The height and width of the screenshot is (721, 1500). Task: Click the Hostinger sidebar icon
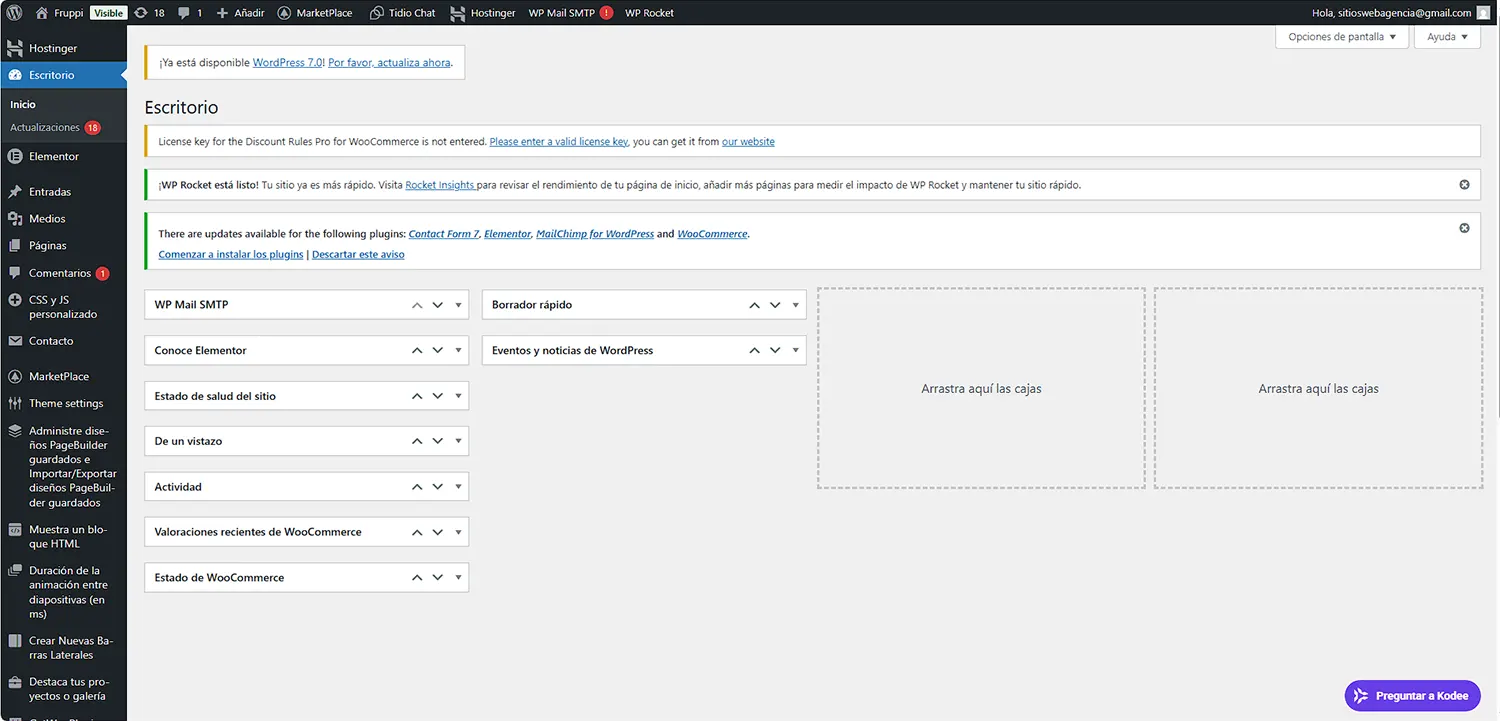pos(15,48)
